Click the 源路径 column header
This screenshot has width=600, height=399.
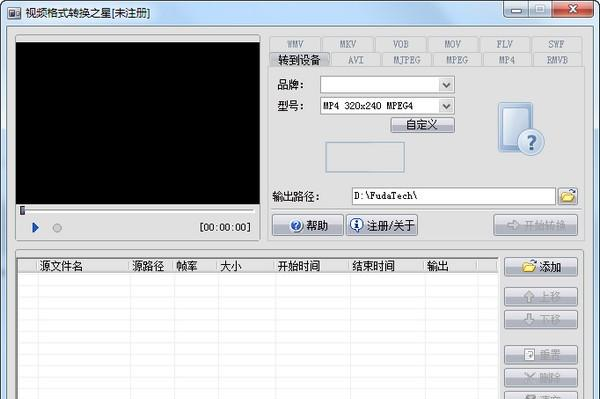(152, 266)
